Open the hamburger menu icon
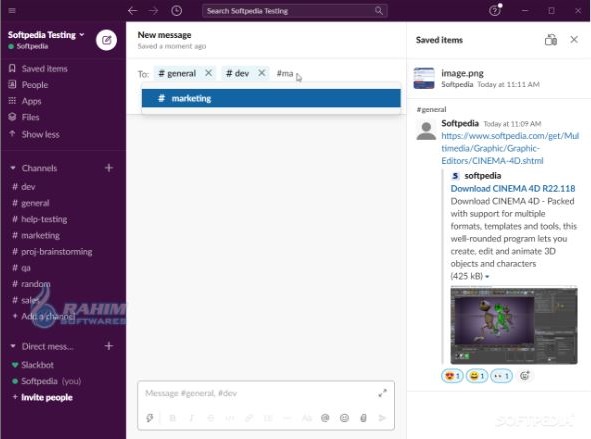591x439 pixels. [x=12, y=11]
